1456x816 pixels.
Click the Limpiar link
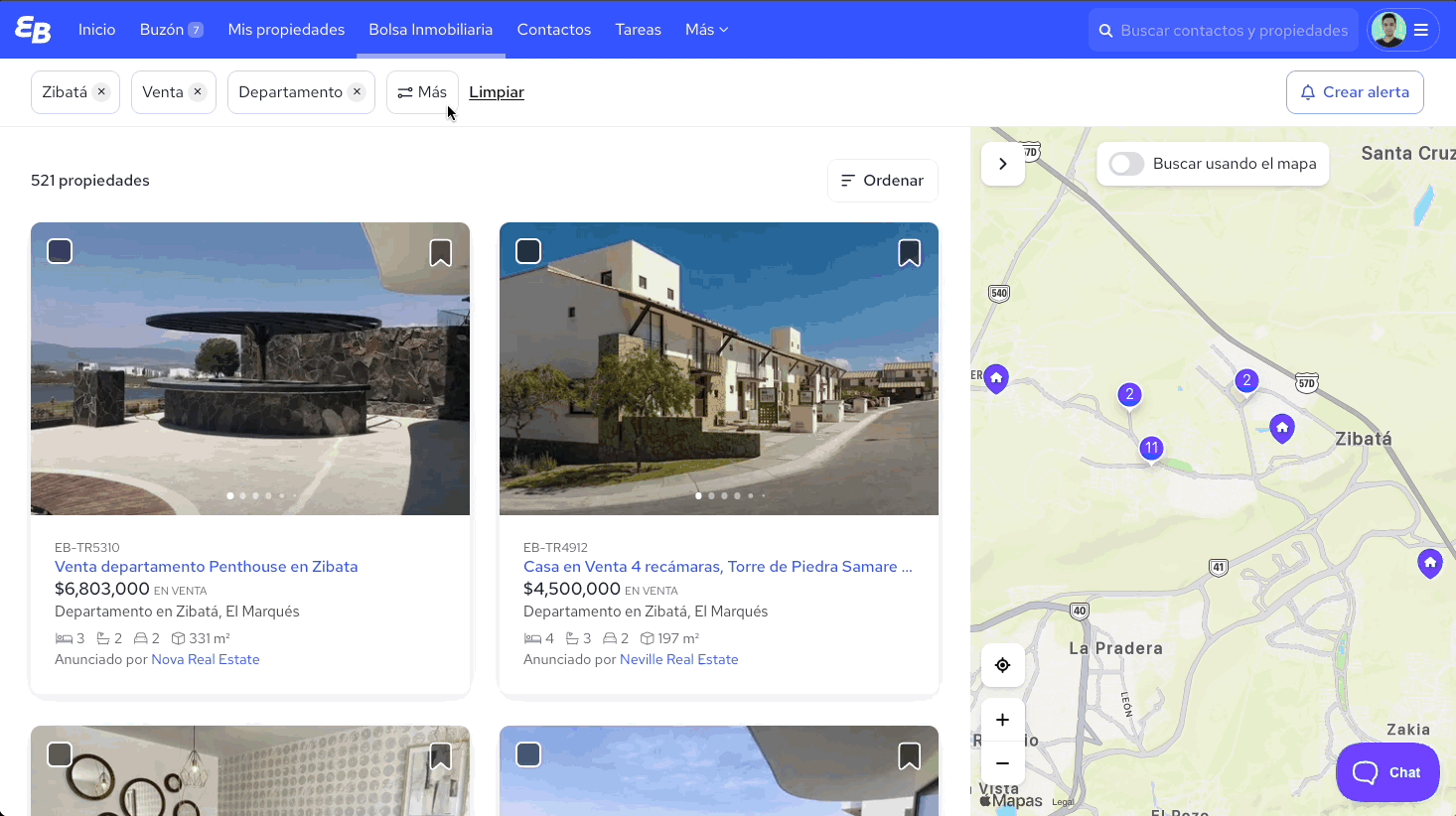[x=497, y=92]
